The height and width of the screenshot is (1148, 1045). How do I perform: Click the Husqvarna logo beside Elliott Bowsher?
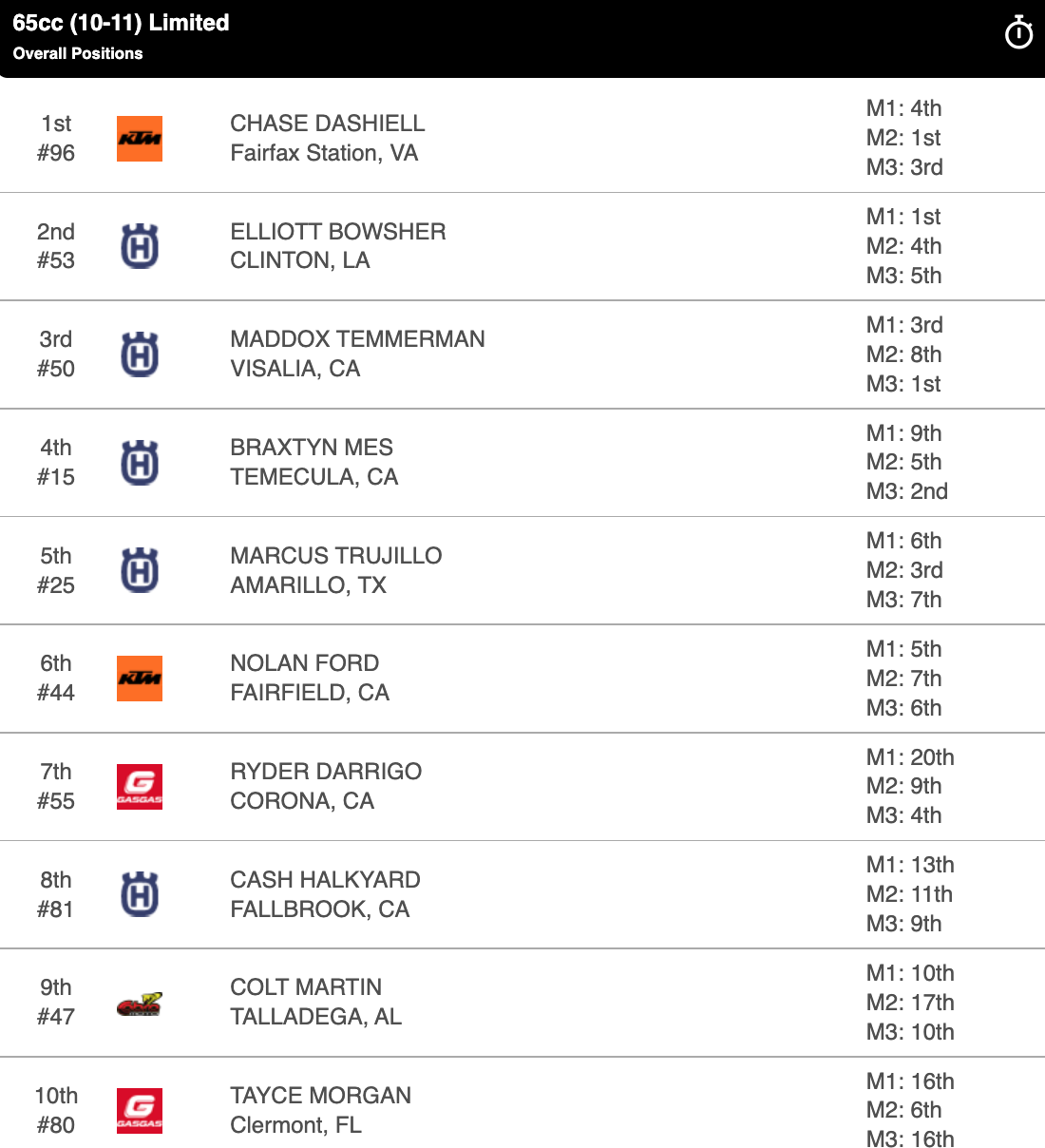coord(140,246)
